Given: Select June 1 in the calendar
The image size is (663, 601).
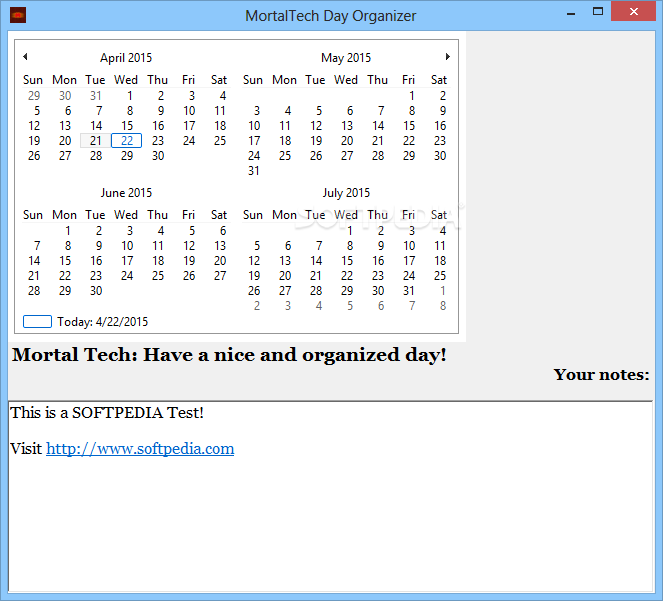Looking at the screenshot, I should 68,231.
